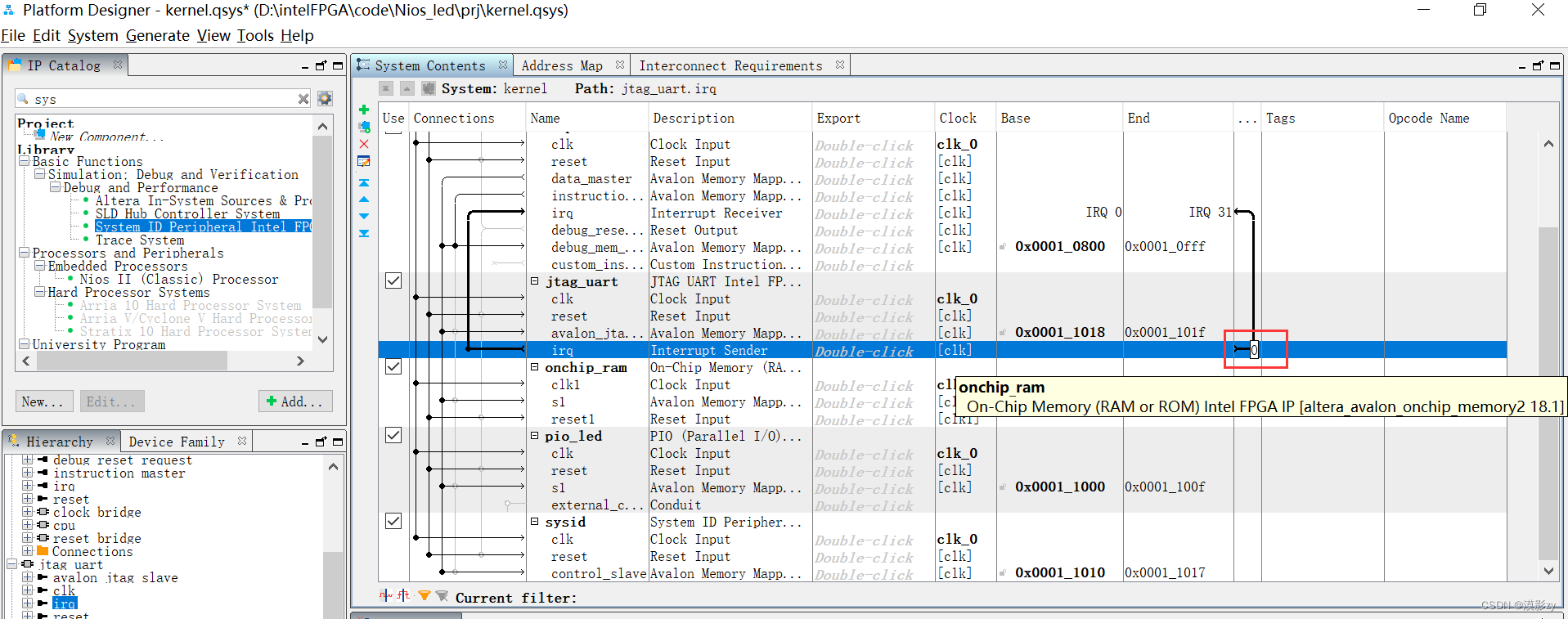Viewport: 1568px width, 619px height.
Task: Close the System Contents tab
Action: [503, 65]
